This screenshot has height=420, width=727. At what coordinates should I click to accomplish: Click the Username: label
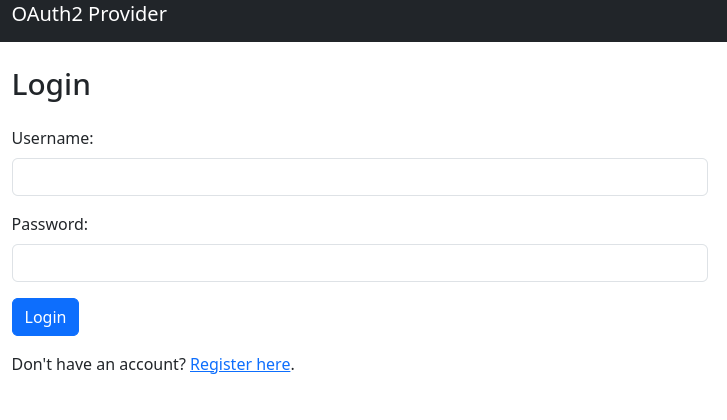pyautogui.click(x=53, y=138)
